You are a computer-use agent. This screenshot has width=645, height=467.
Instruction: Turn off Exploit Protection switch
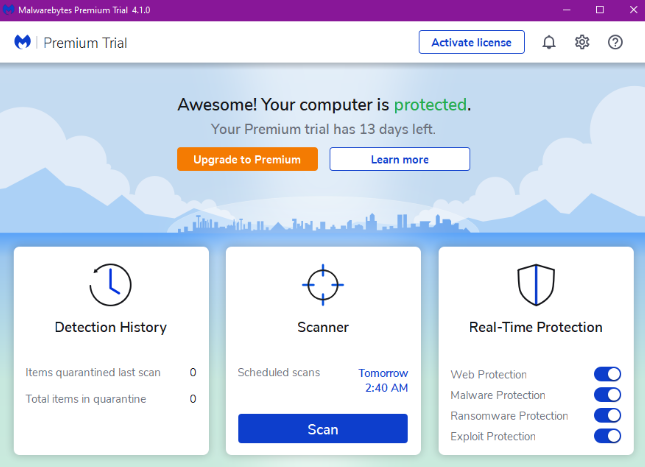[607, 436]
